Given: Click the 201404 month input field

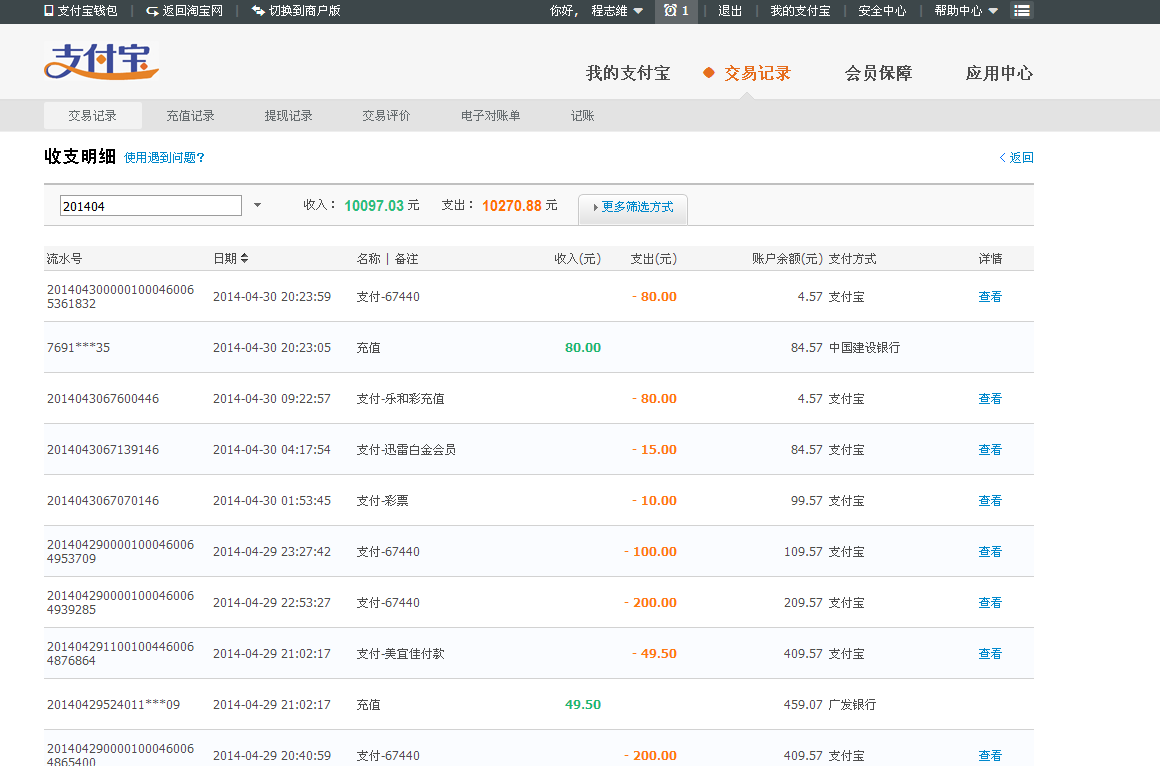Looking at the screenshot, I should click(x=150, y=206).
